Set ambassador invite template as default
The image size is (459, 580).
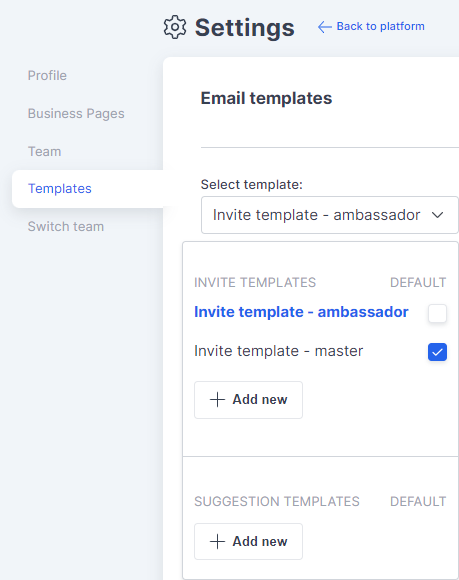pos(437,313)
